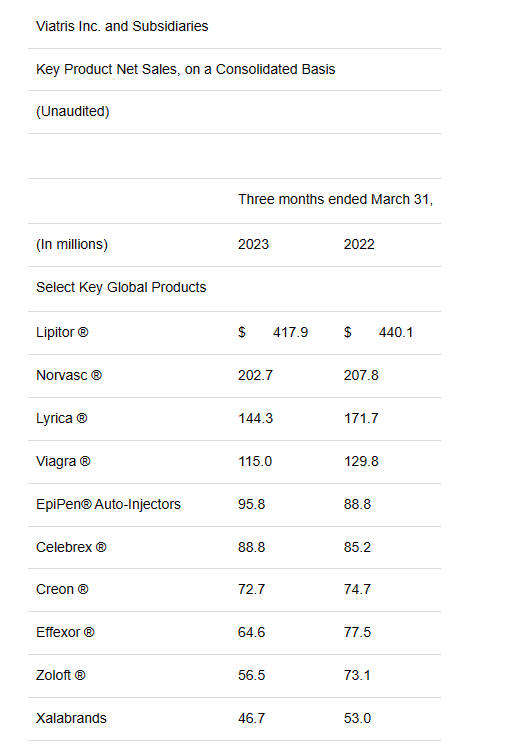Click the Lipitor product name cell
Screen dimensions: 506x750
point(62,332)
